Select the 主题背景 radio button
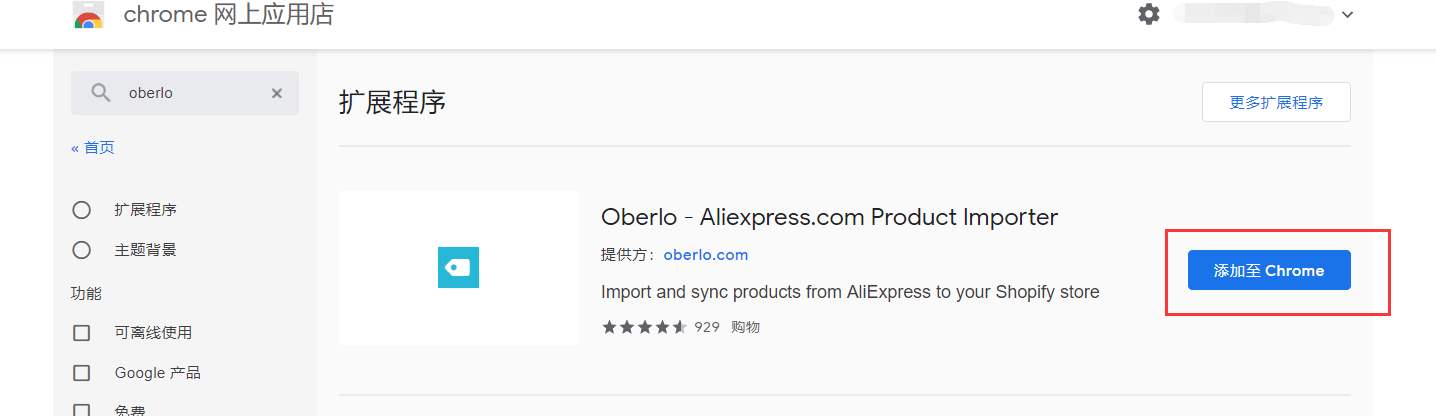 [x=82, y=250]
